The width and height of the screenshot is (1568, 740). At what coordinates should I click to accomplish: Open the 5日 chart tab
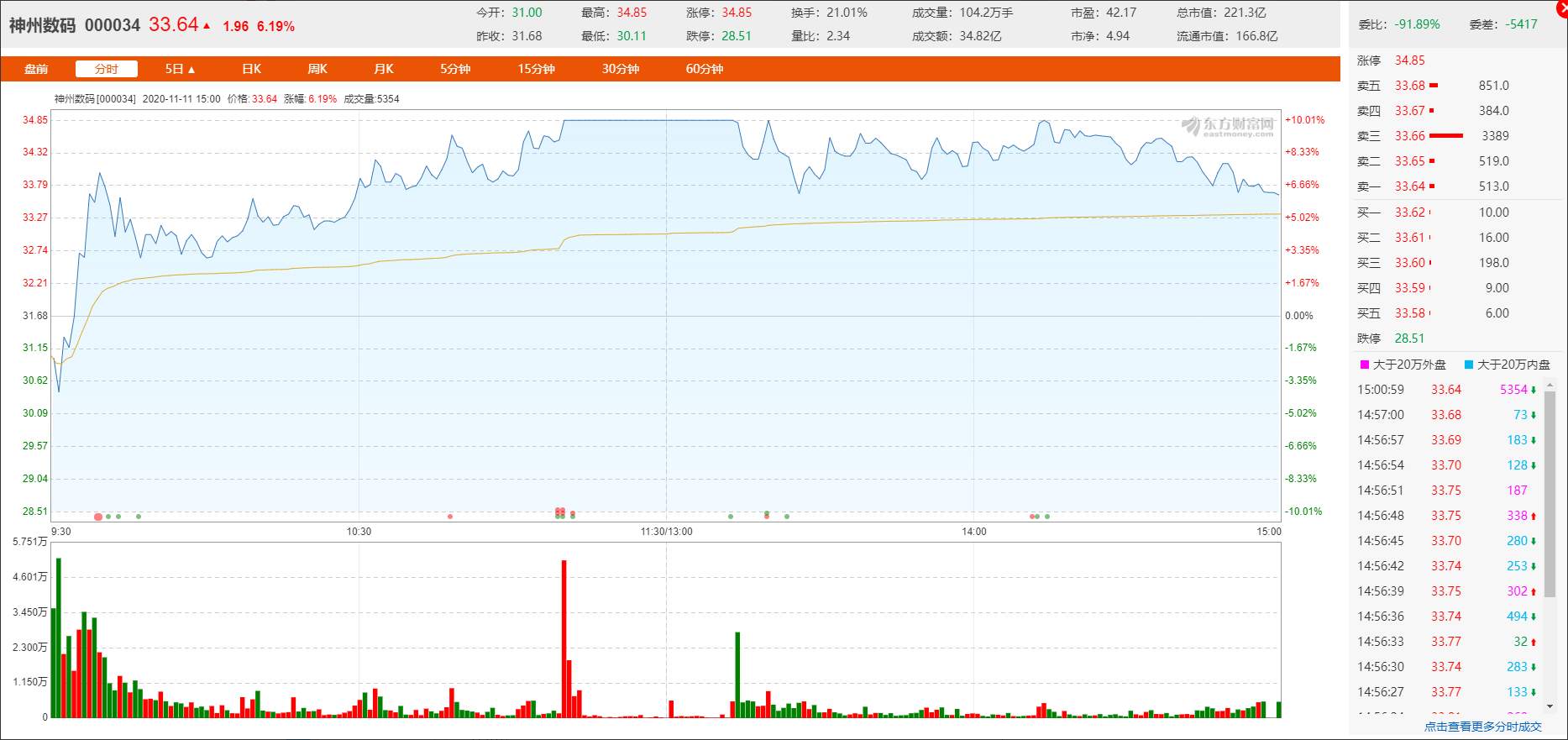point(180,69)
